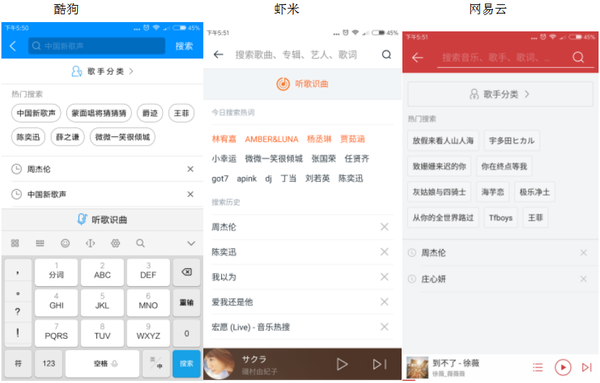This screenshot has height=383, width=600.
Task: Click the Kugou search input field
Action: coord(96,46)
